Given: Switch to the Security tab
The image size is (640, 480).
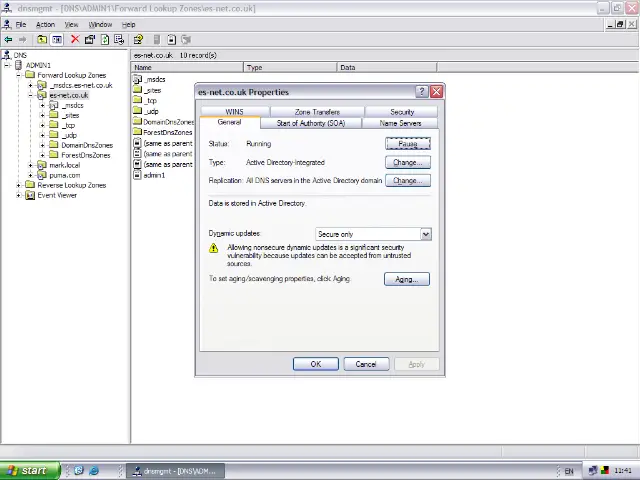Looking at the screenshot, I should point(402,112).
